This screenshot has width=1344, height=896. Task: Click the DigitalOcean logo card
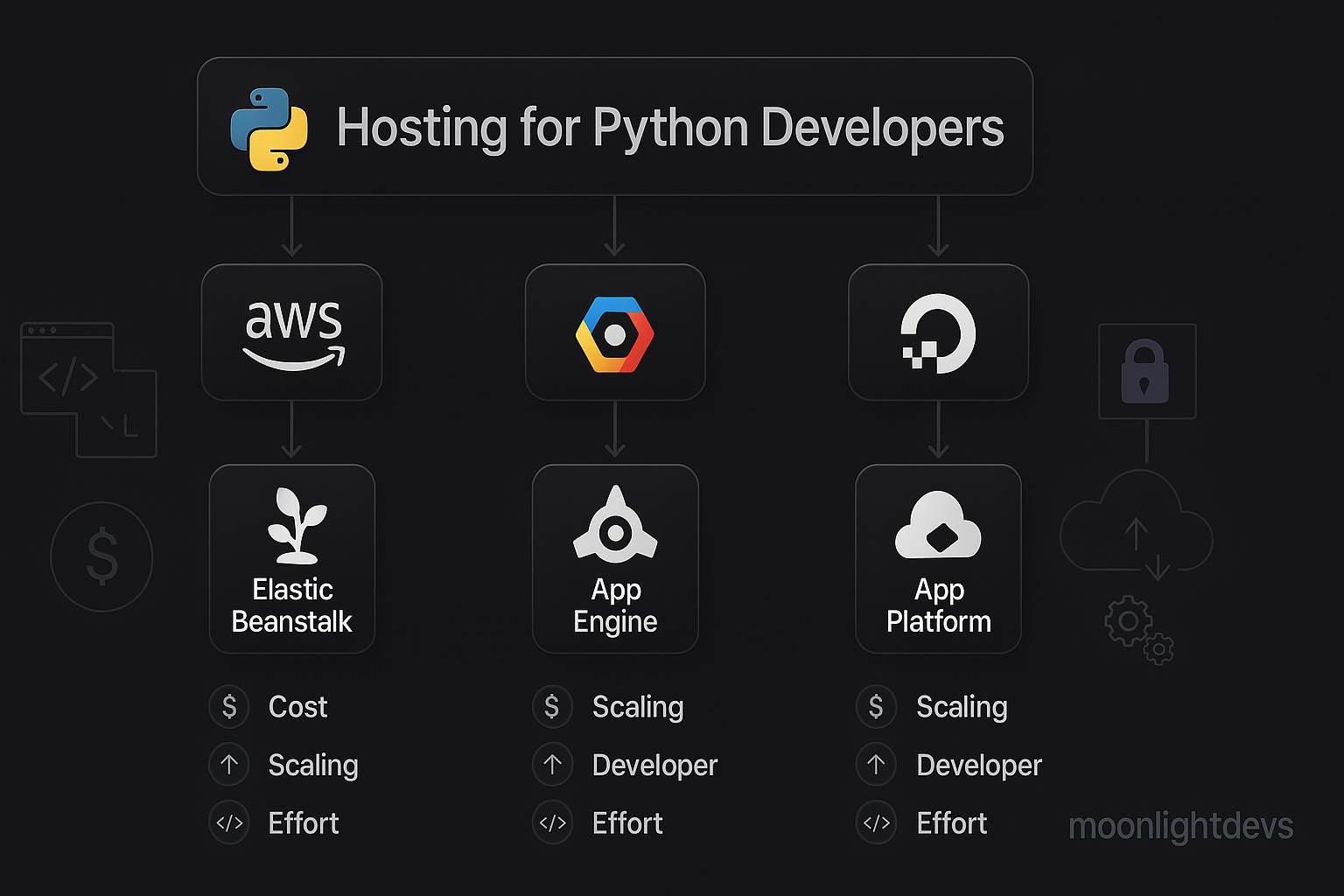click(938, 332)
